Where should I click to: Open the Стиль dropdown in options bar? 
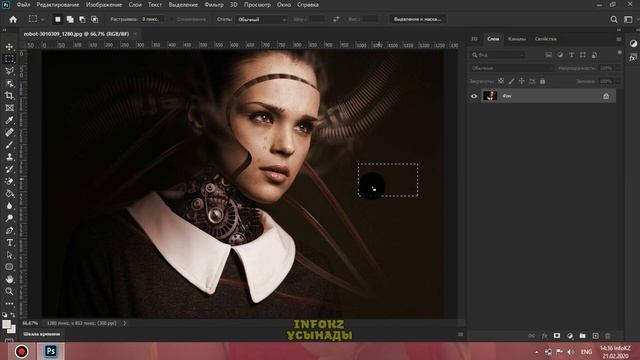pos(261,19)
